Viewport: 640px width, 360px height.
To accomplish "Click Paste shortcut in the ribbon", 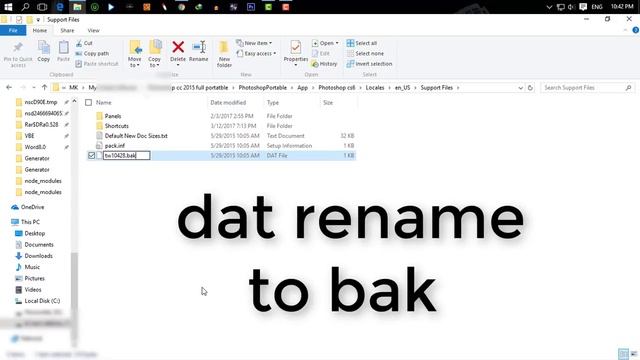I will coord(97,64).
